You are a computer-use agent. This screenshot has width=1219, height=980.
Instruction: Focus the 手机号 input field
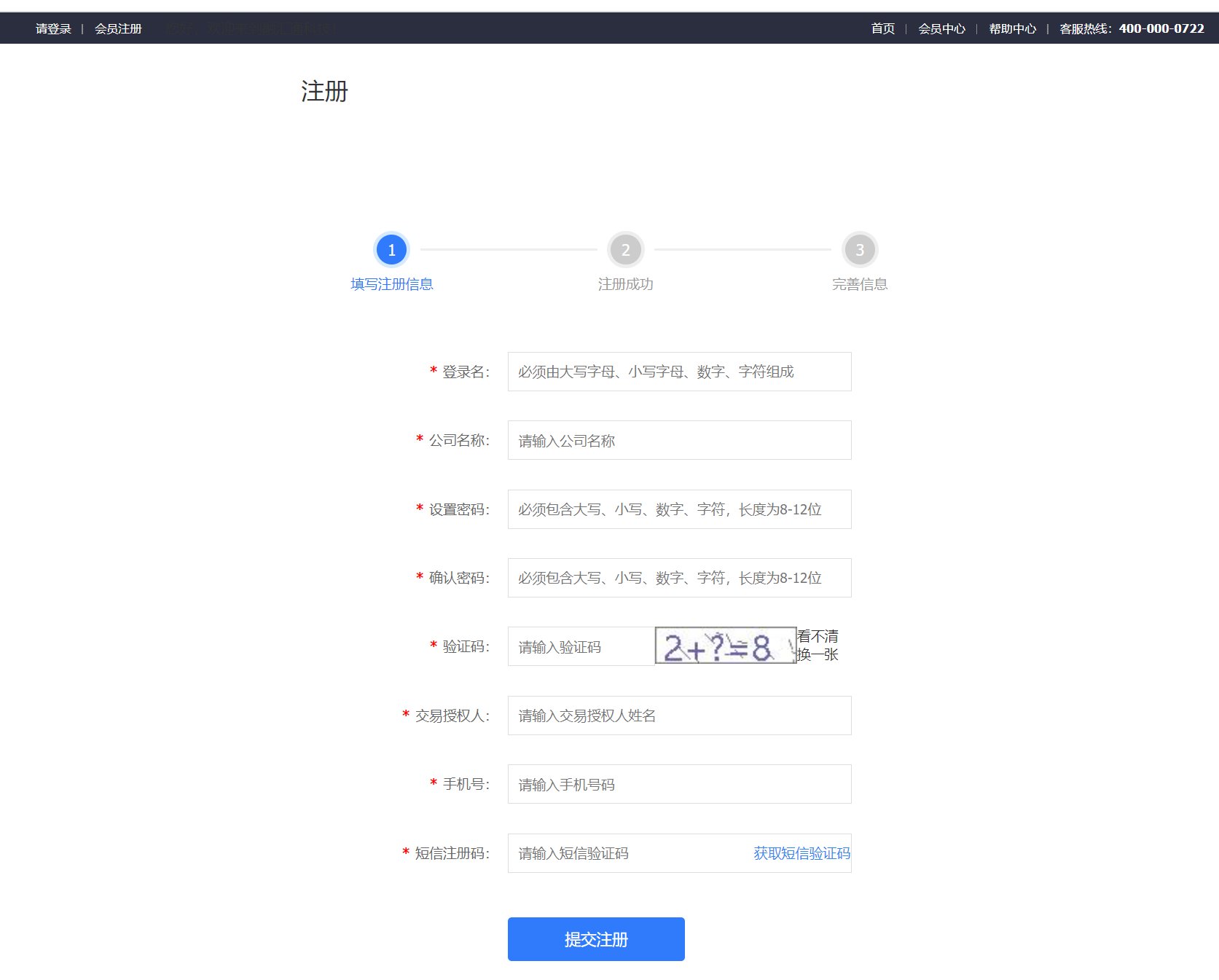point(680,784)
